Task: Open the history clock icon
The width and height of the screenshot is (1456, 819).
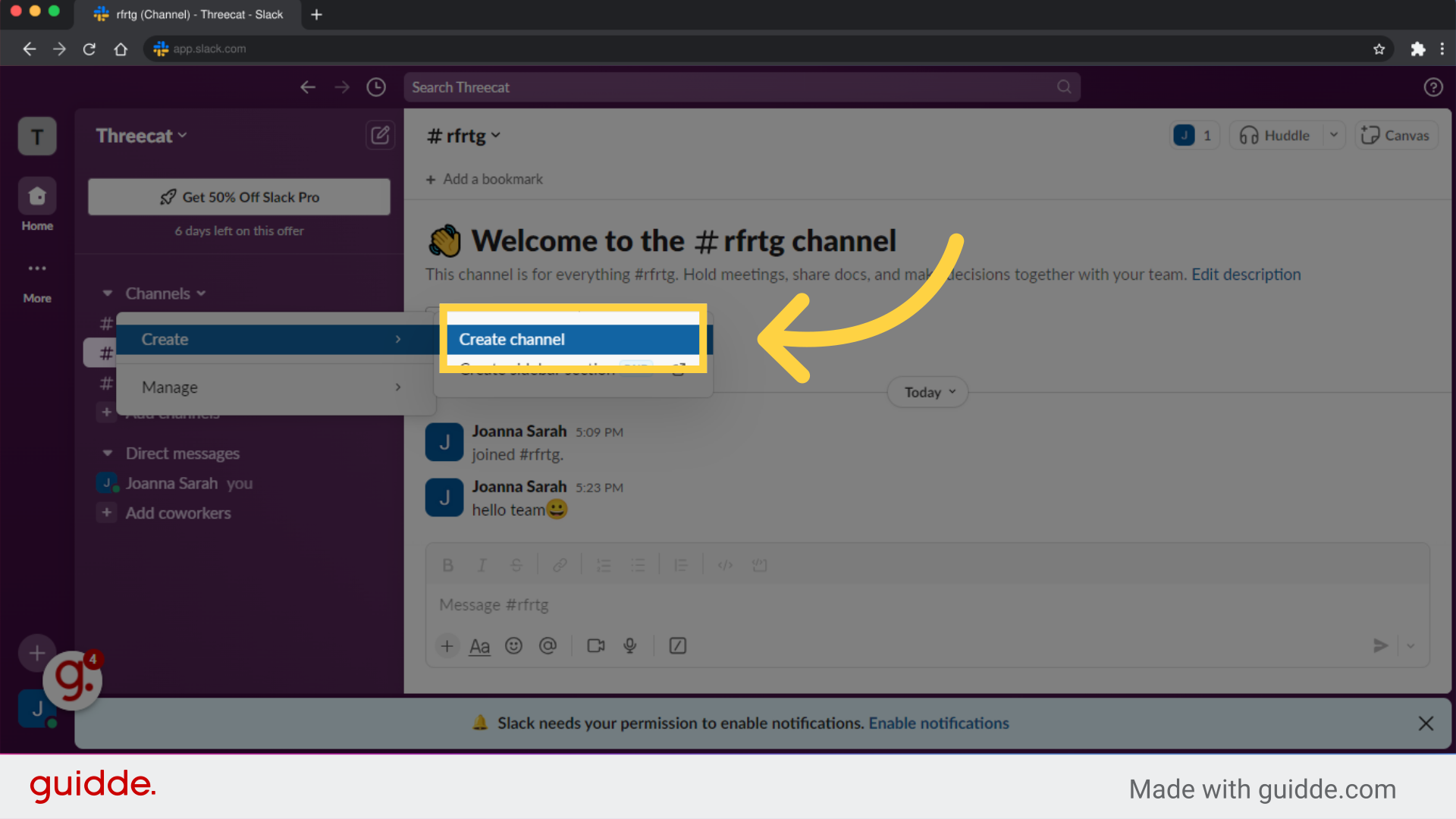Action: [376, 87]
